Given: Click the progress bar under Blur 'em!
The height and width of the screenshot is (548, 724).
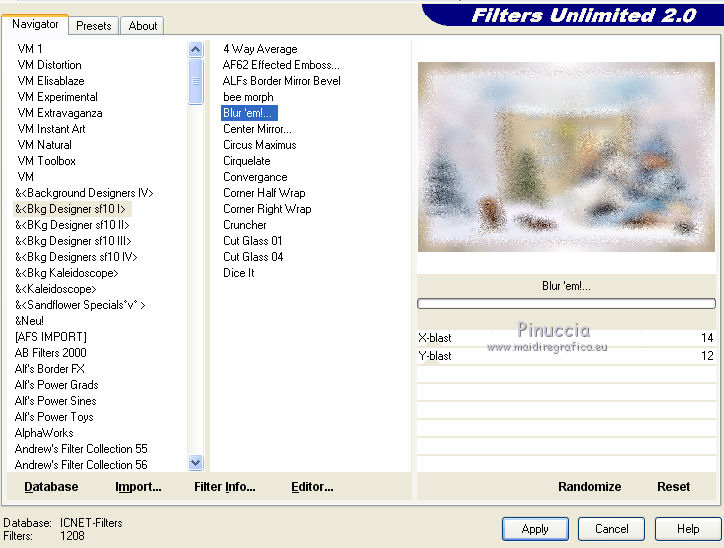Looking at the screenshot, I should coord(566,303).
